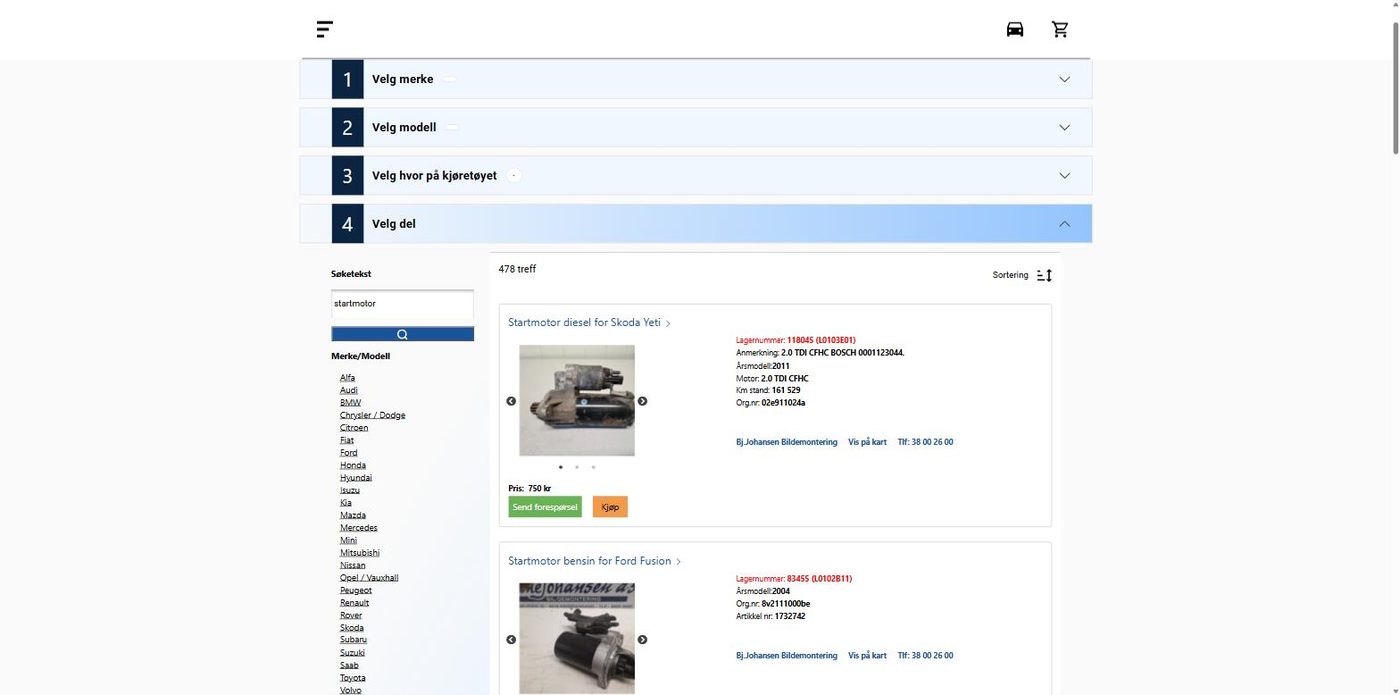Click the Lagernummer 118045 text
Viewport: 1400px width, 695px height.
pos(795,340)
